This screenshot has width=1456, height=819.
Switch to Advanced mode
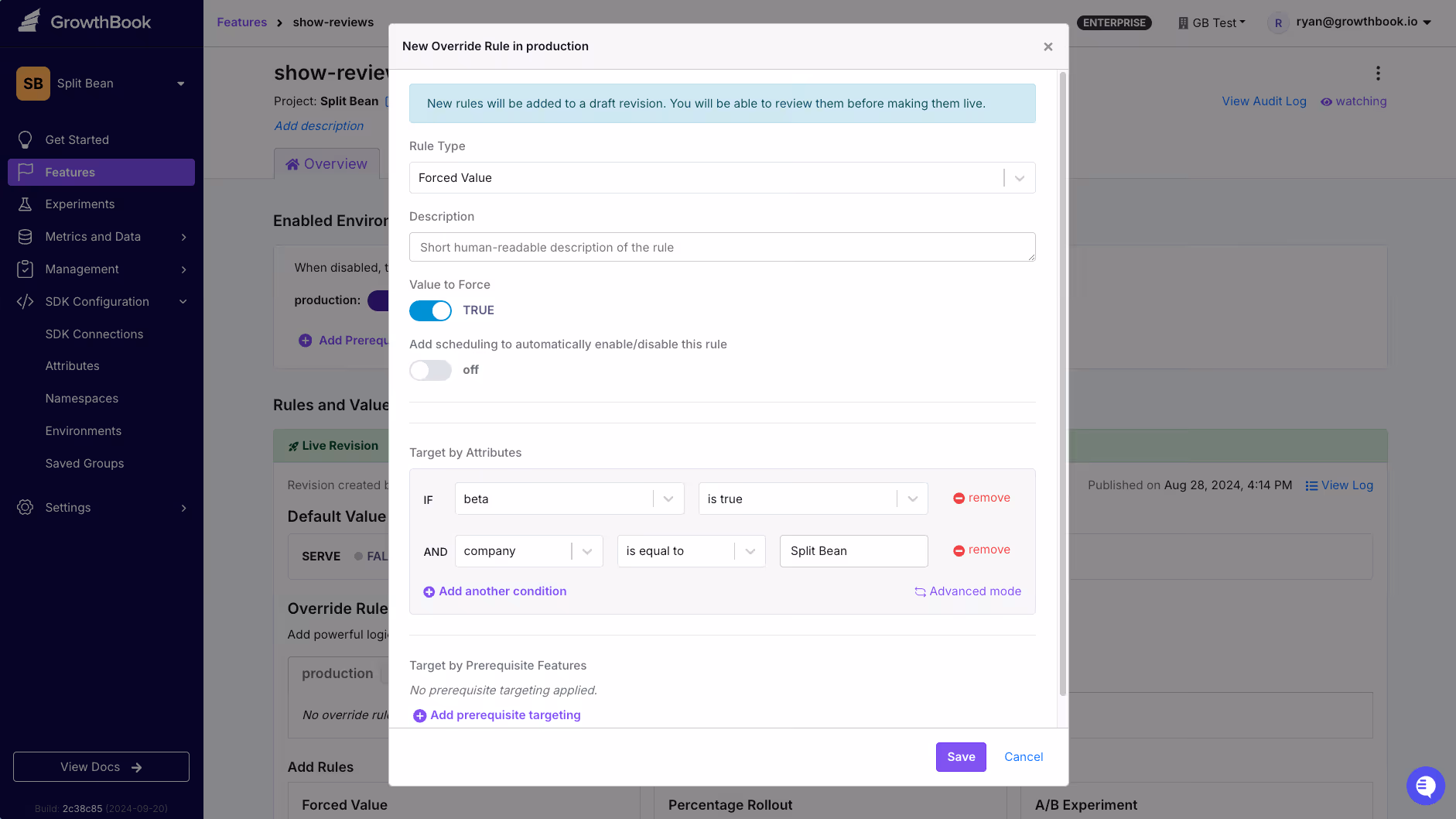pyautogui.click(x=968, y=591)
